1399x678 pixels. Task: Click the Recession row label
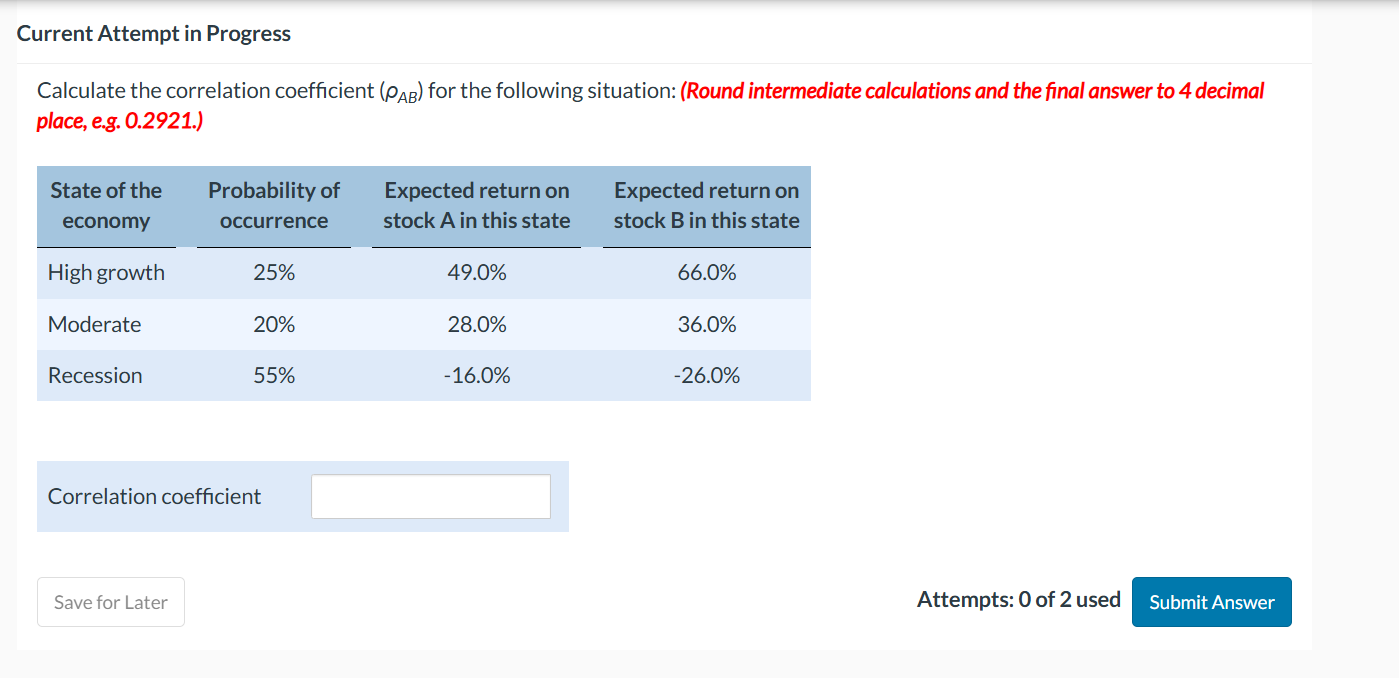pos(95,375)
